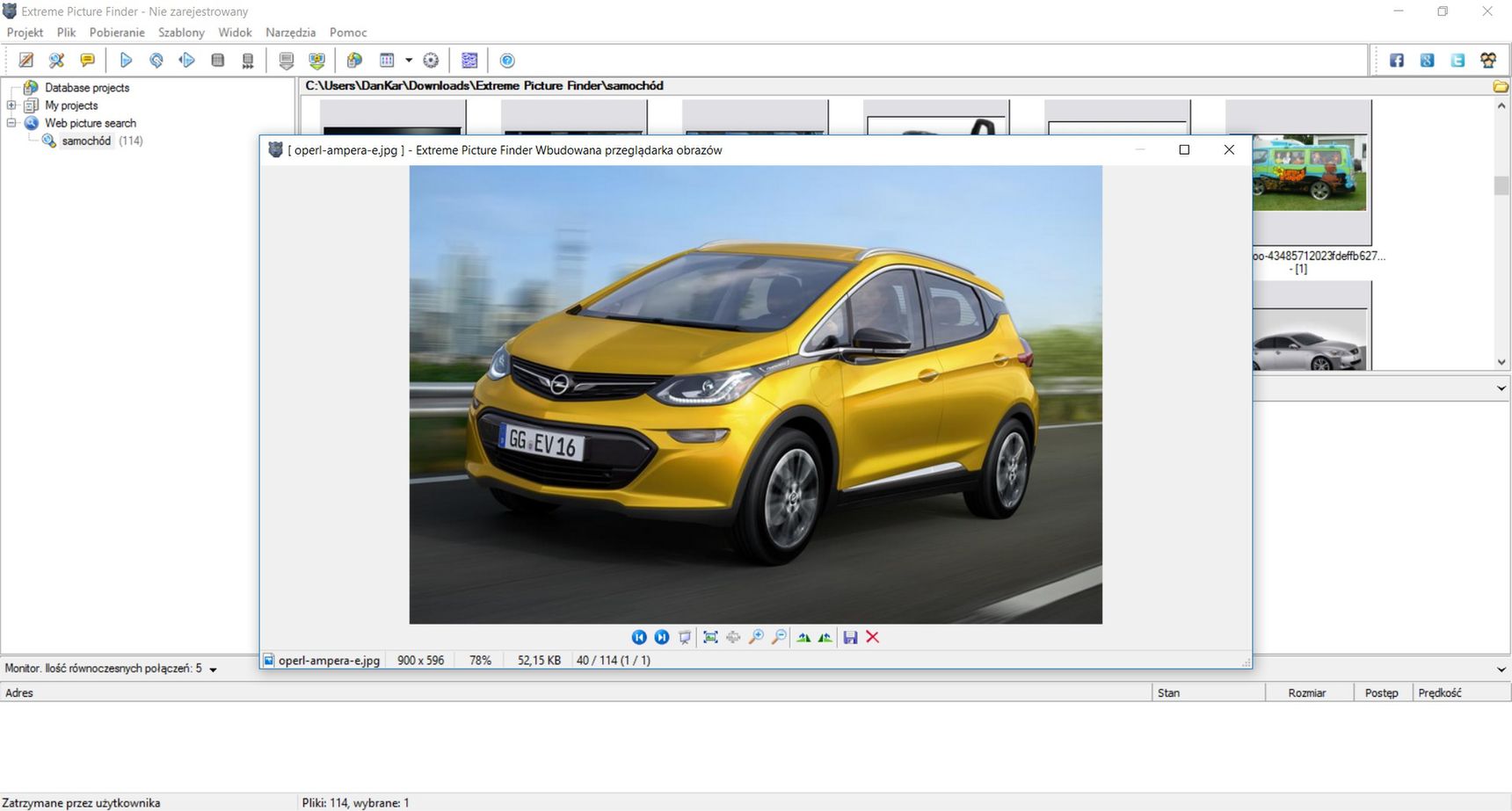The height and width of the screenshot is (811, 1512).
Task: Open the Widok menu
Action: coord(235,33)
